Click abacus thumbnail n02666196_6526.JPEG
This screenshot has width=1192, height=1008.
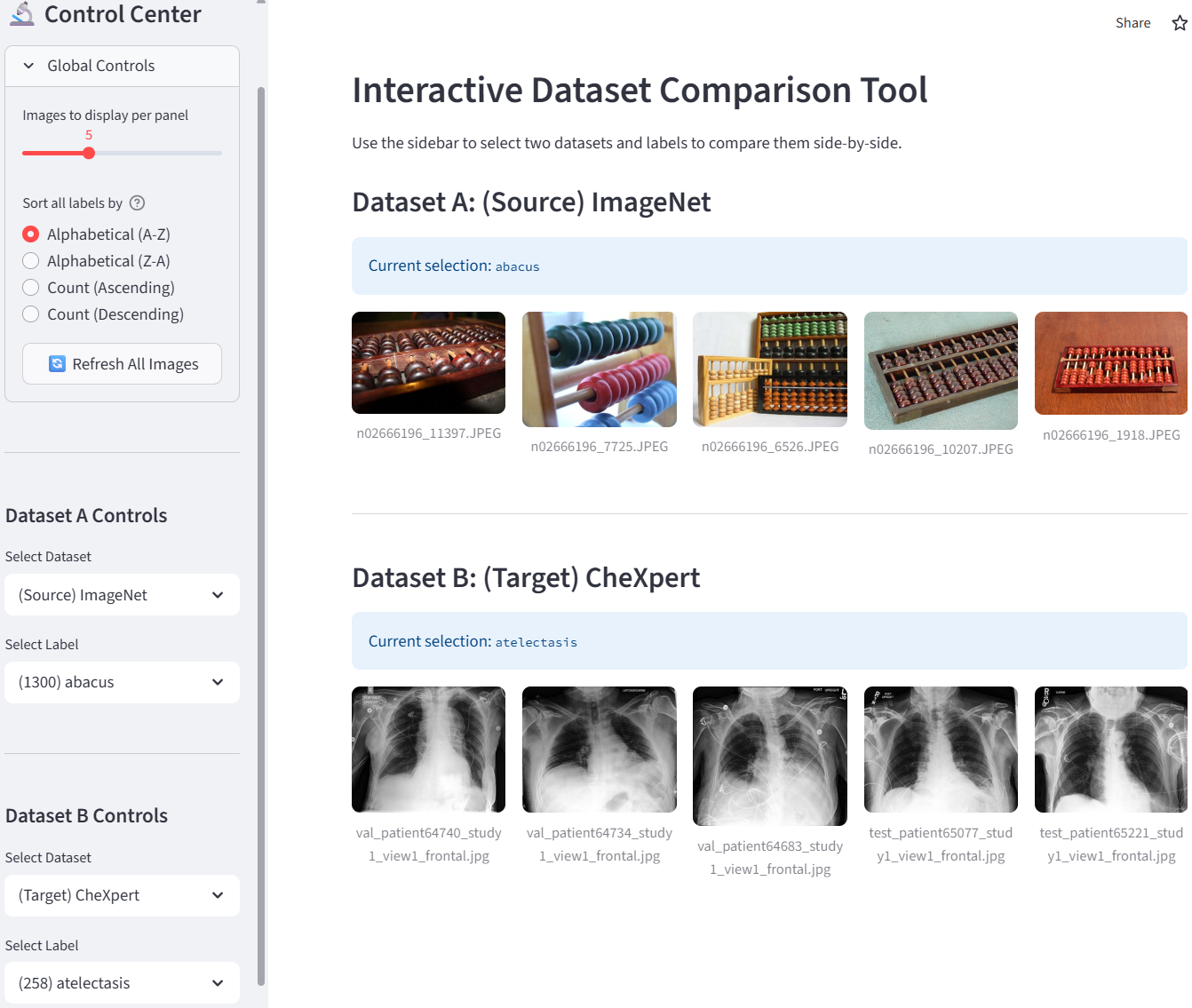pos(770,369)
